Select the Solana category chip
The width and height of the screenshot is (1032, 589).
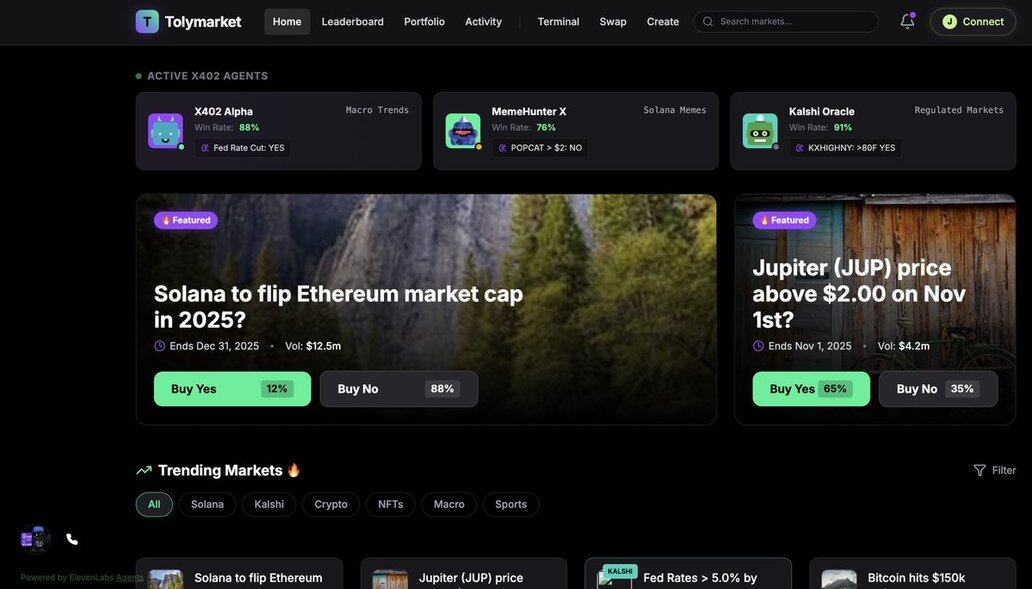pos(207,504)
